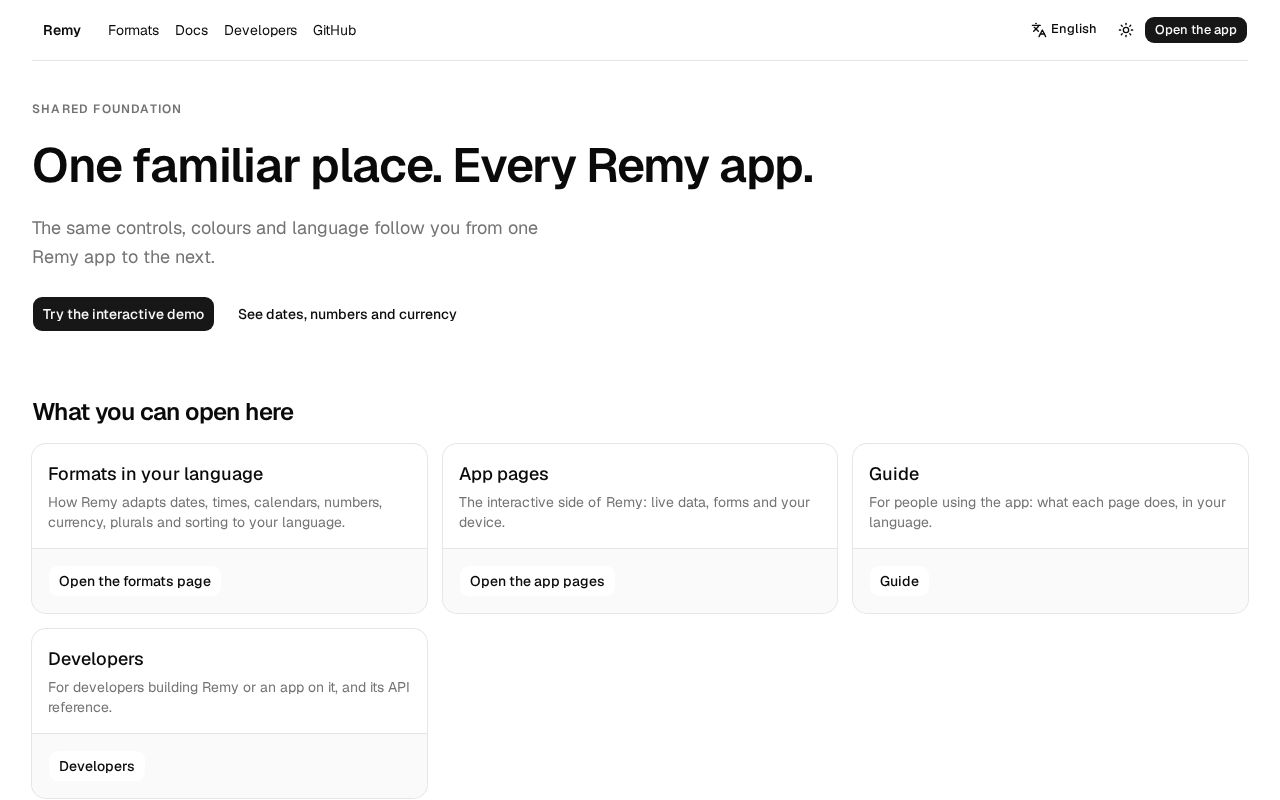Screen dimensions: 1280x800
Task: Open the English language selector
Action: click(x=1064, y=30)
